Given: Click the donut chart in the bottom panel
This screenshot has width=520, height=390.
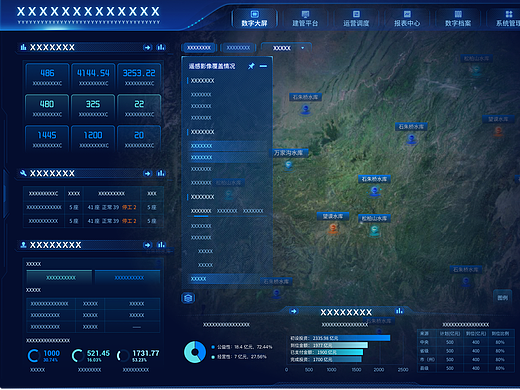Looking at the screenshot, I should pos(195,352).
